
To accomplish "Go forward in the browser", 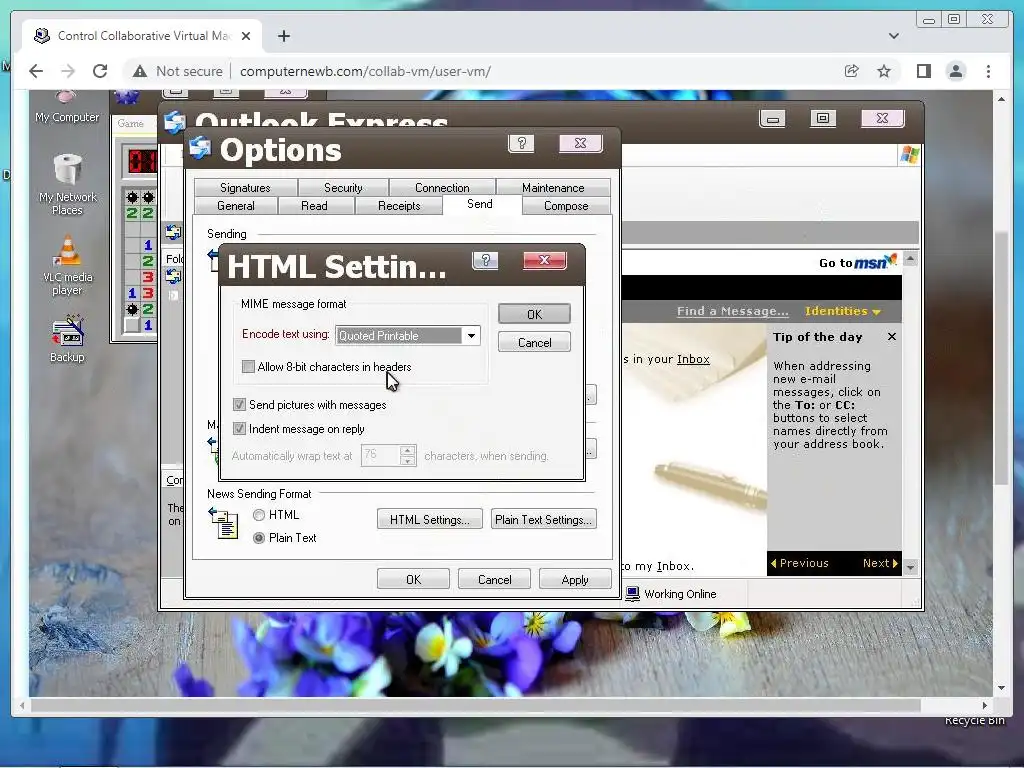I will pos(68,71).
